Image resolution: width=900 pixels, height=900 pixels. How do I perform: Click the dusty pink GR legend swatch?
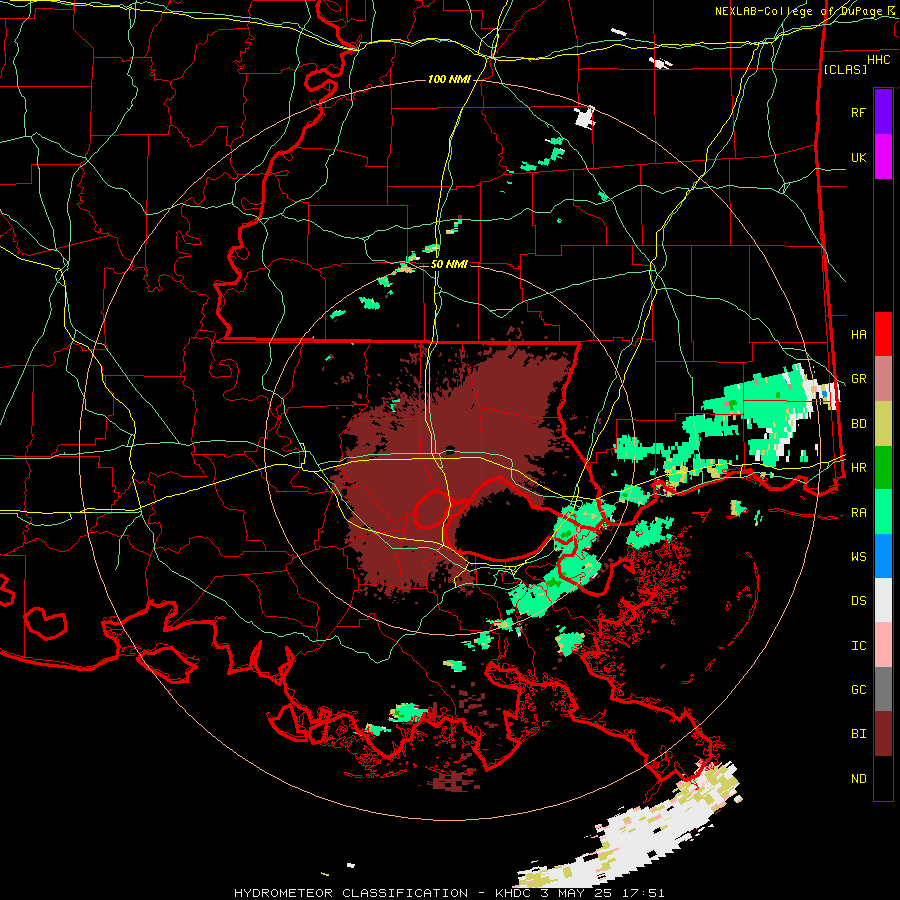pyautogui.click(x=883, y=379)
